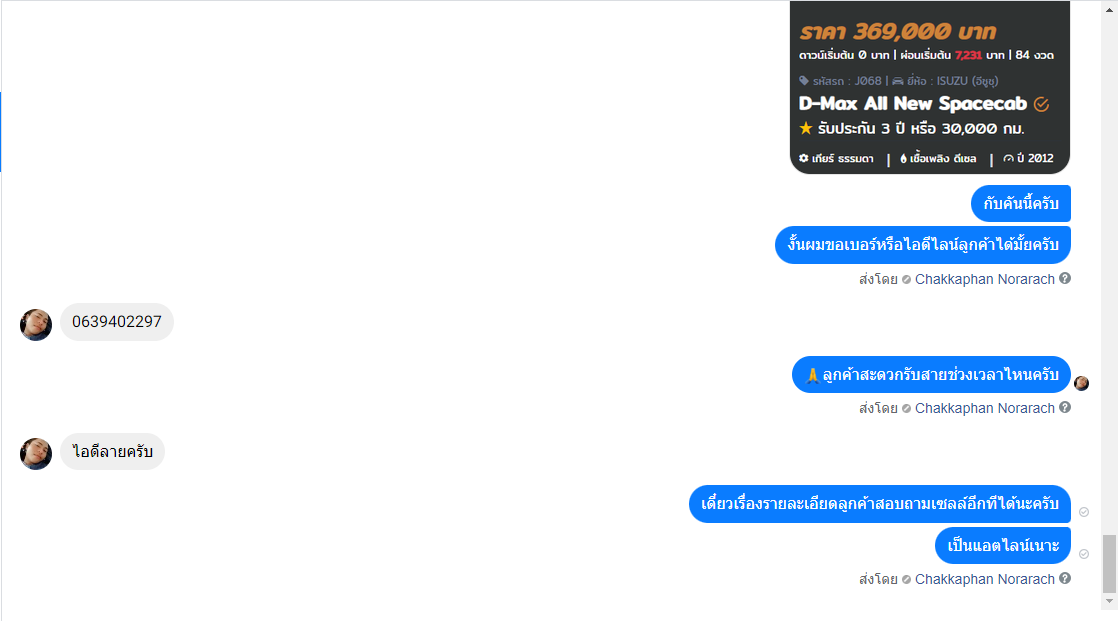Click customer avatar beside phone number 0639402297
Screen dimensions: 1118x621
[x=36, y=325]
